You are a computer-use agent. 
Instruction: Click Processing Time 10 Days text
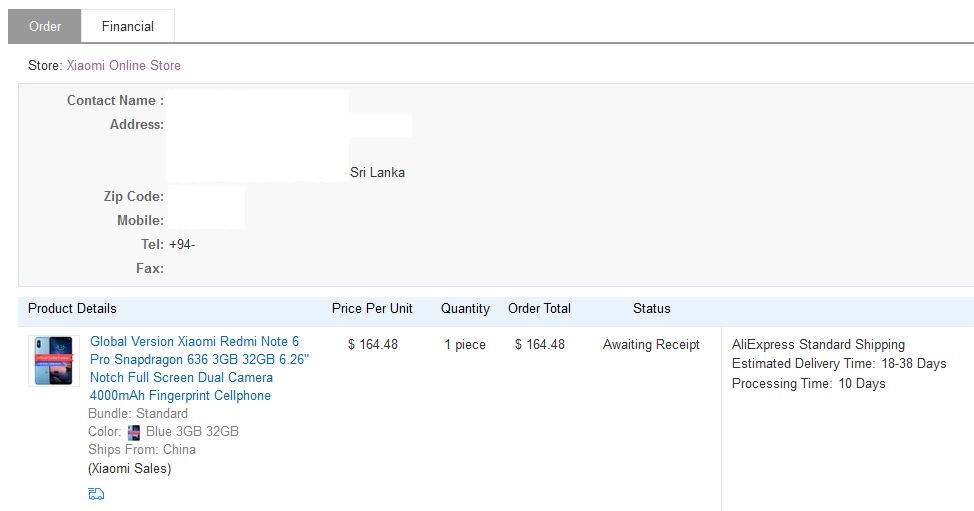coord(809,384)
